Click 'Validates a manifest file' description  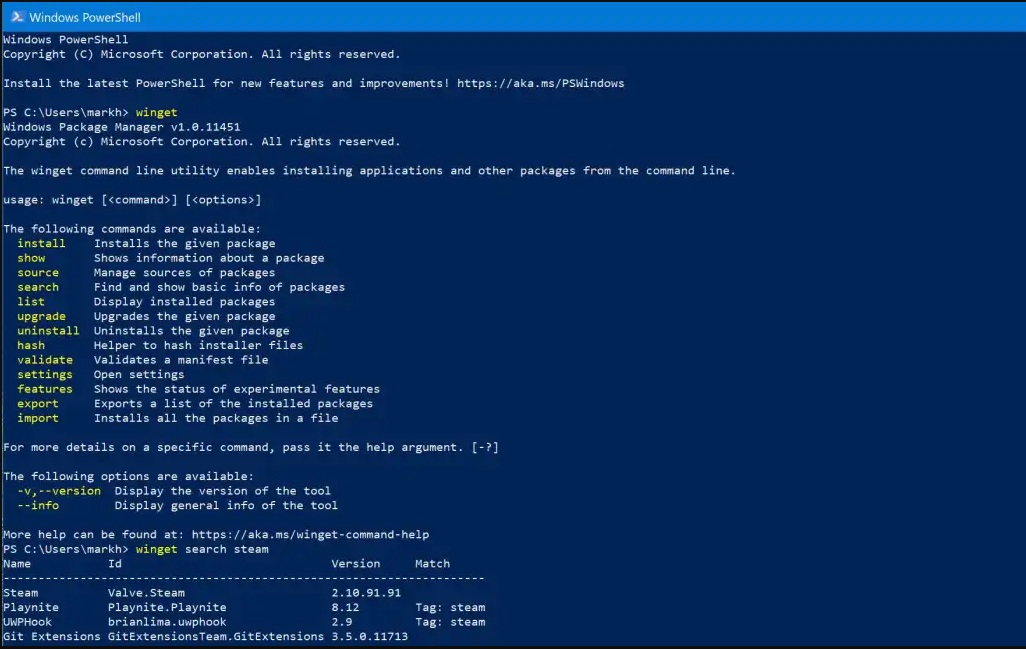click(181, 360)
